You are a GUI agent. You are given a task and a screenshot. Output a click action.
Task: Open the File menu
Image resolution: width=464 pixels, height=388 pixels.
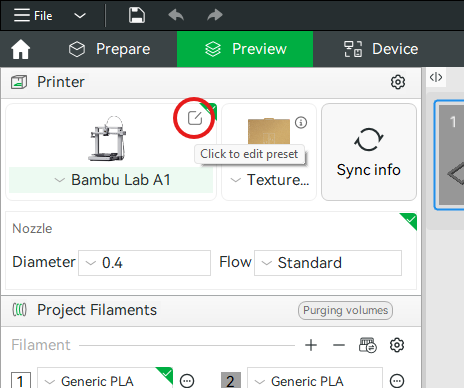point(33,15)
